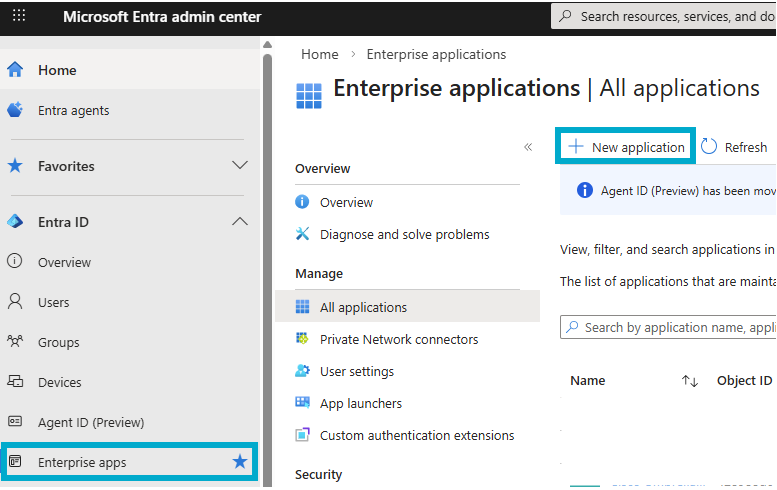Click the magnifier icon in application search box
The height and width of the screenshot is (490, 777).
click(572, 327)
